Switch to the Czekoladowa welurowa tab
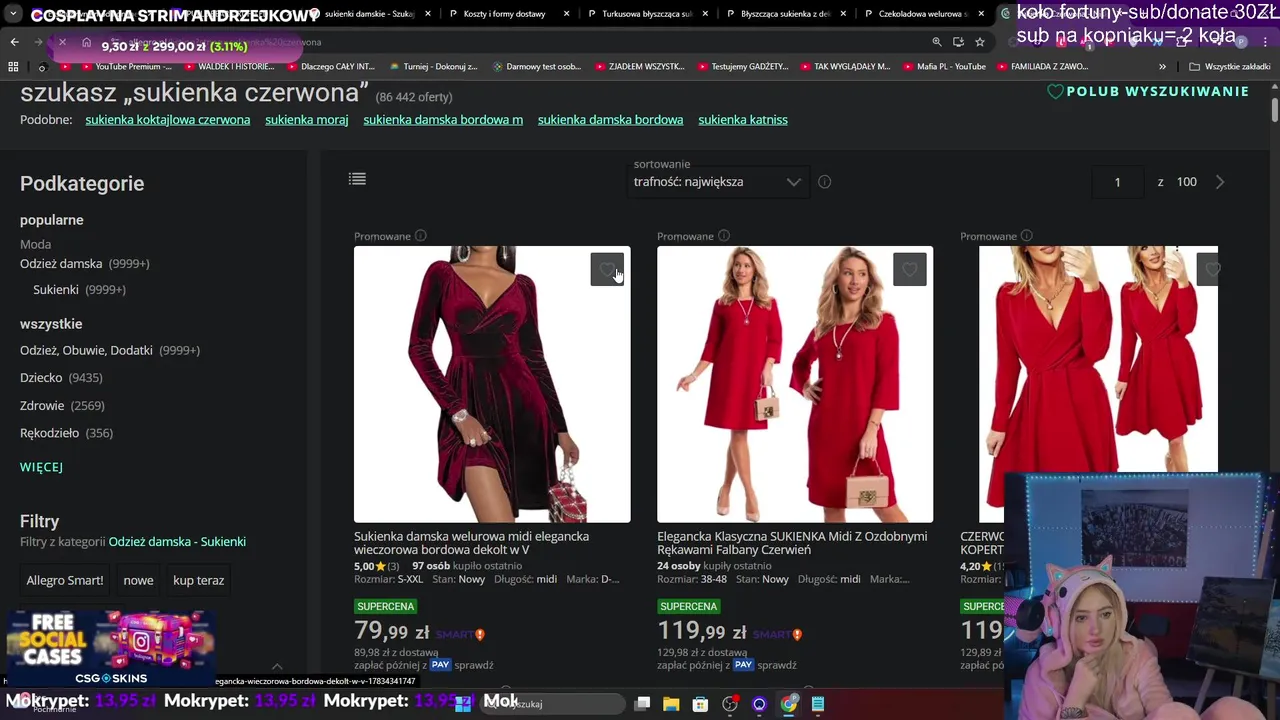Image resolution: width=1280 pixels, height=720 pixels. tap(925, 14)
